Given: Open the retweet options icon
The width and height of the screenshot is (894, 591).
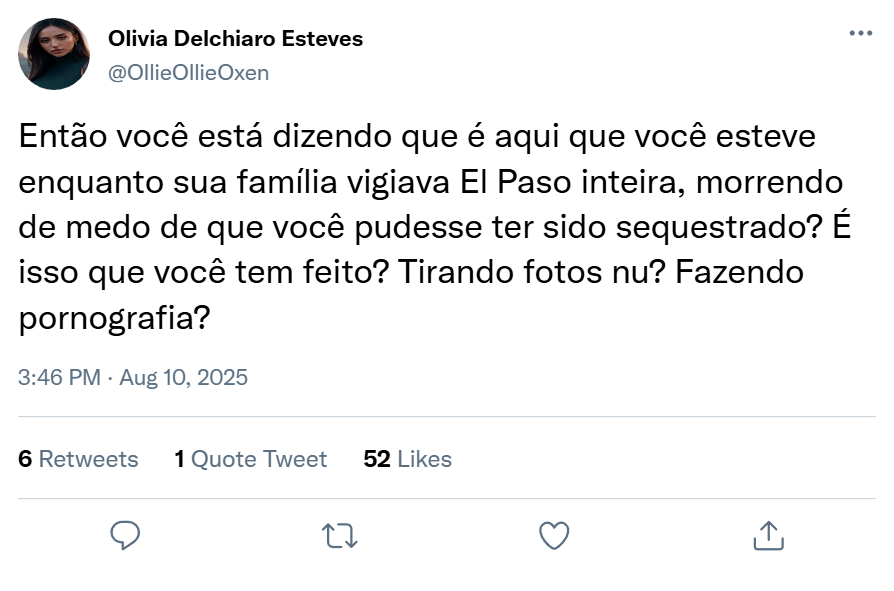Looking at the screenshot, I should [x=340, y=536].
